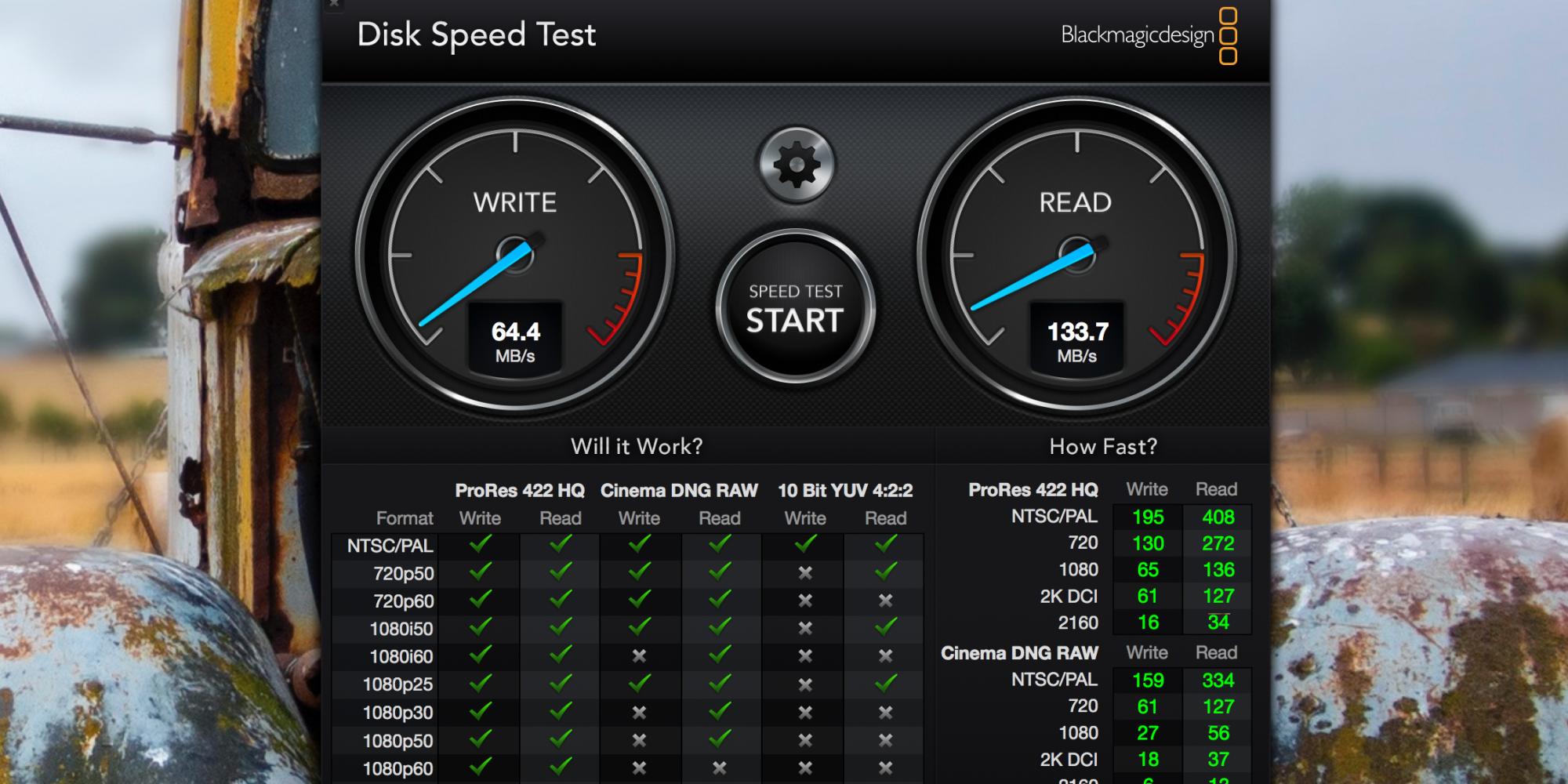
Task: Click 1080p60 Cinema DNG RAW Write cross
Action: tap(640, 768)
